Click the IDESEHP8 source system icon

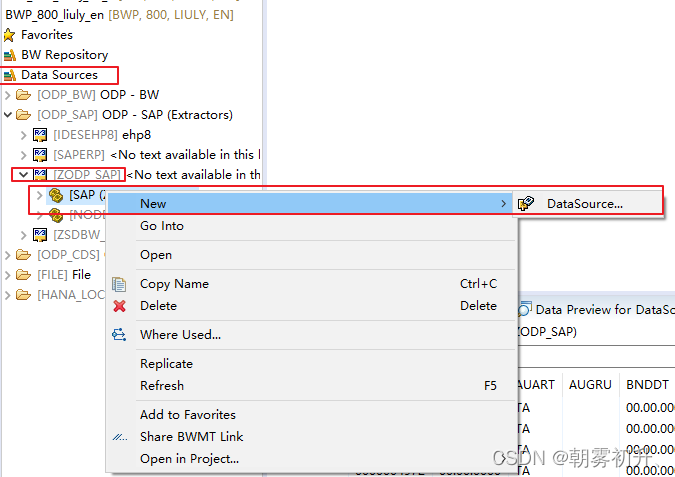tap(40, 135)
